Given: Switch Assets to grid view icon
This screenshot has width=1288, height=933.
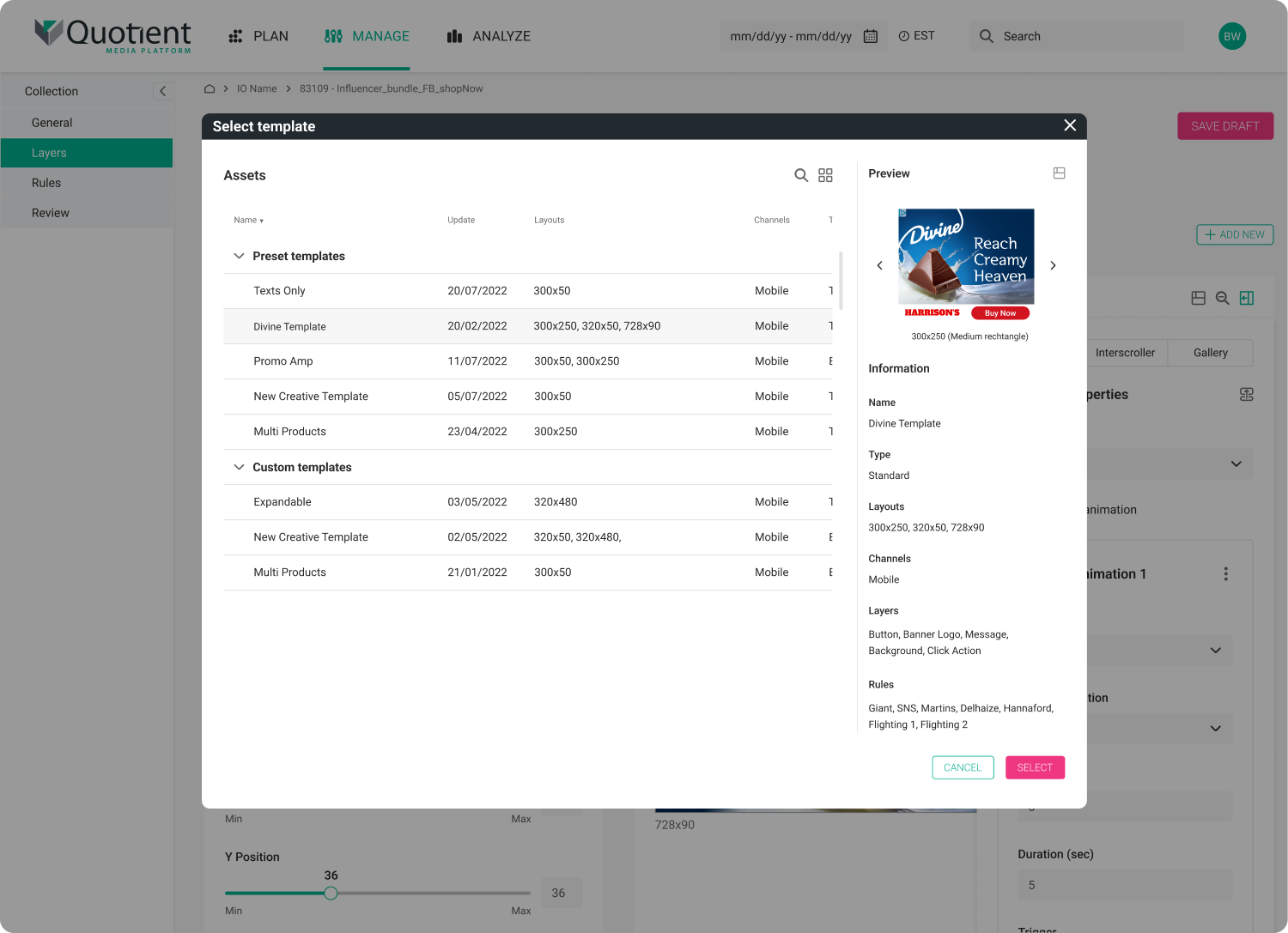Looking at the screenshot, I should [x=825, y=175].
